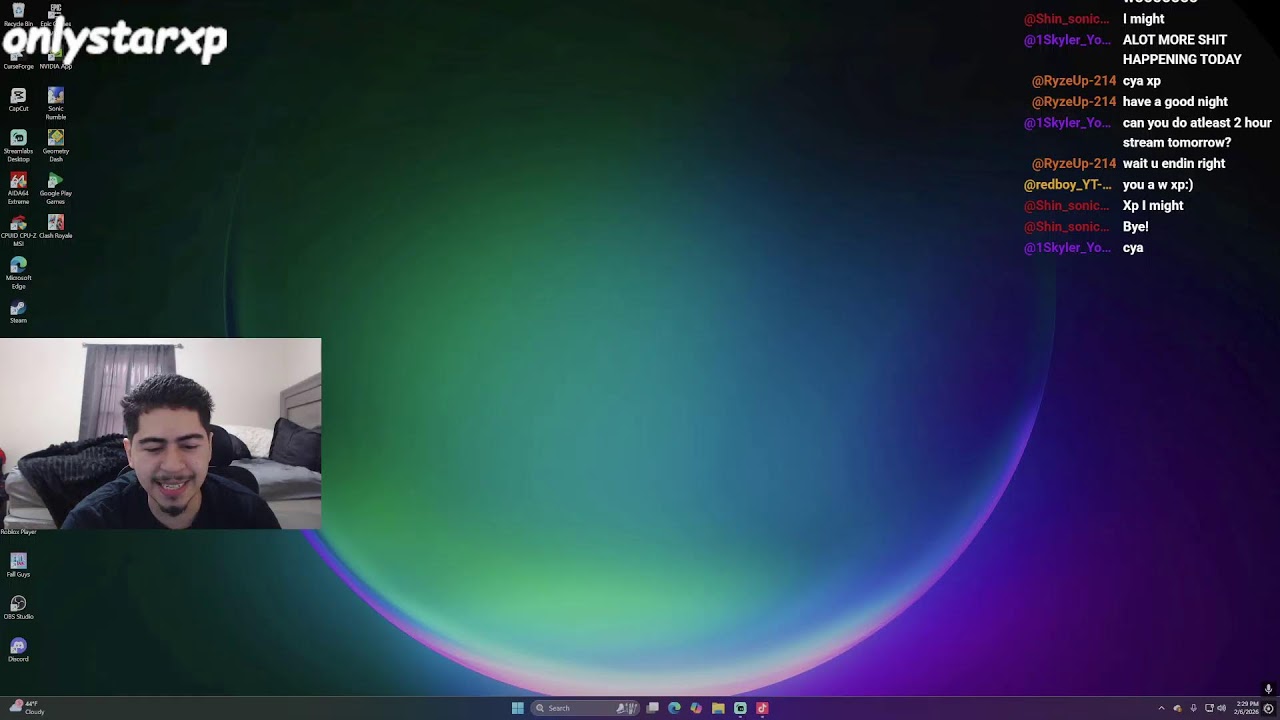1280x720 pixels.
Task: Select the AIDA64 Extreme desktop icon
Action: tap(18, 188)
